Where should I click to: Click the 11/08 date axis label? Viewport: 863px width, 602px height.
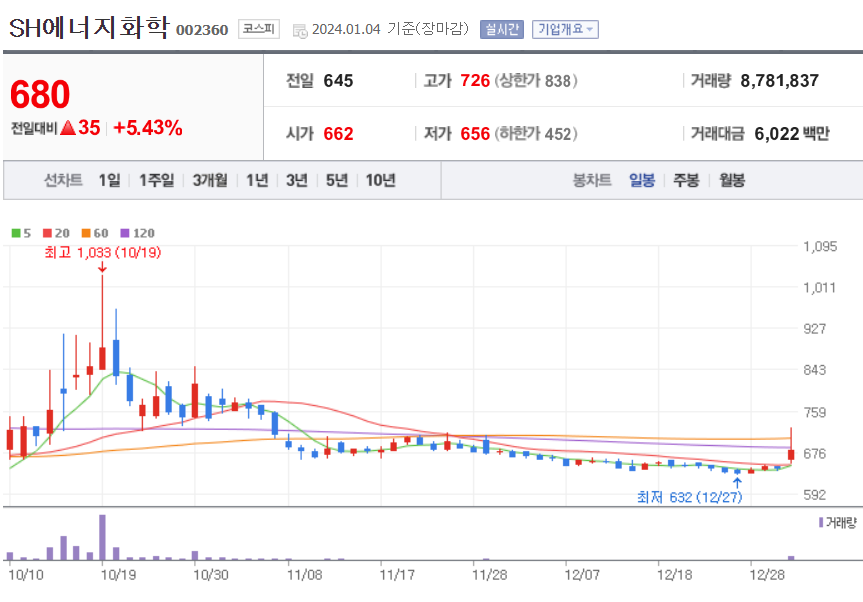click(x=304, y=574)
